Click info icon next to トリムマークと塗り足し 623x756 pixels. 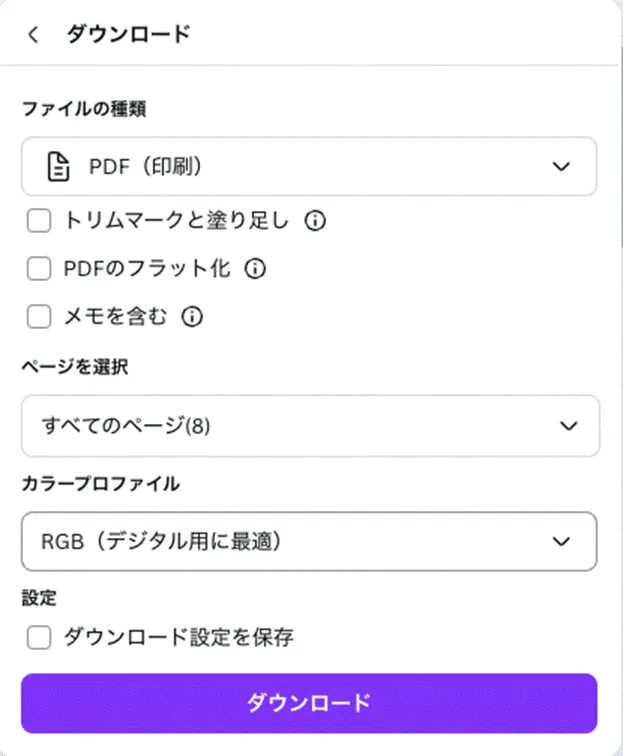(x=315, y=221)
